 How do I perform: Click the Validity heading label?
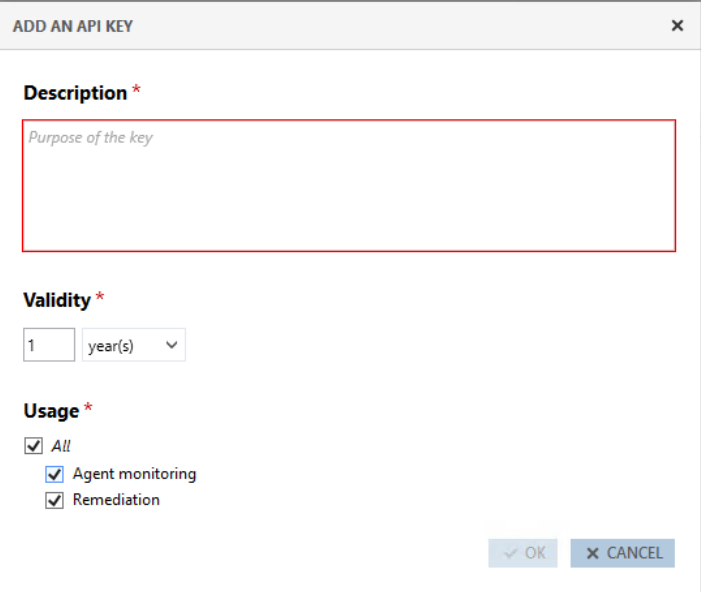point(57,300)
